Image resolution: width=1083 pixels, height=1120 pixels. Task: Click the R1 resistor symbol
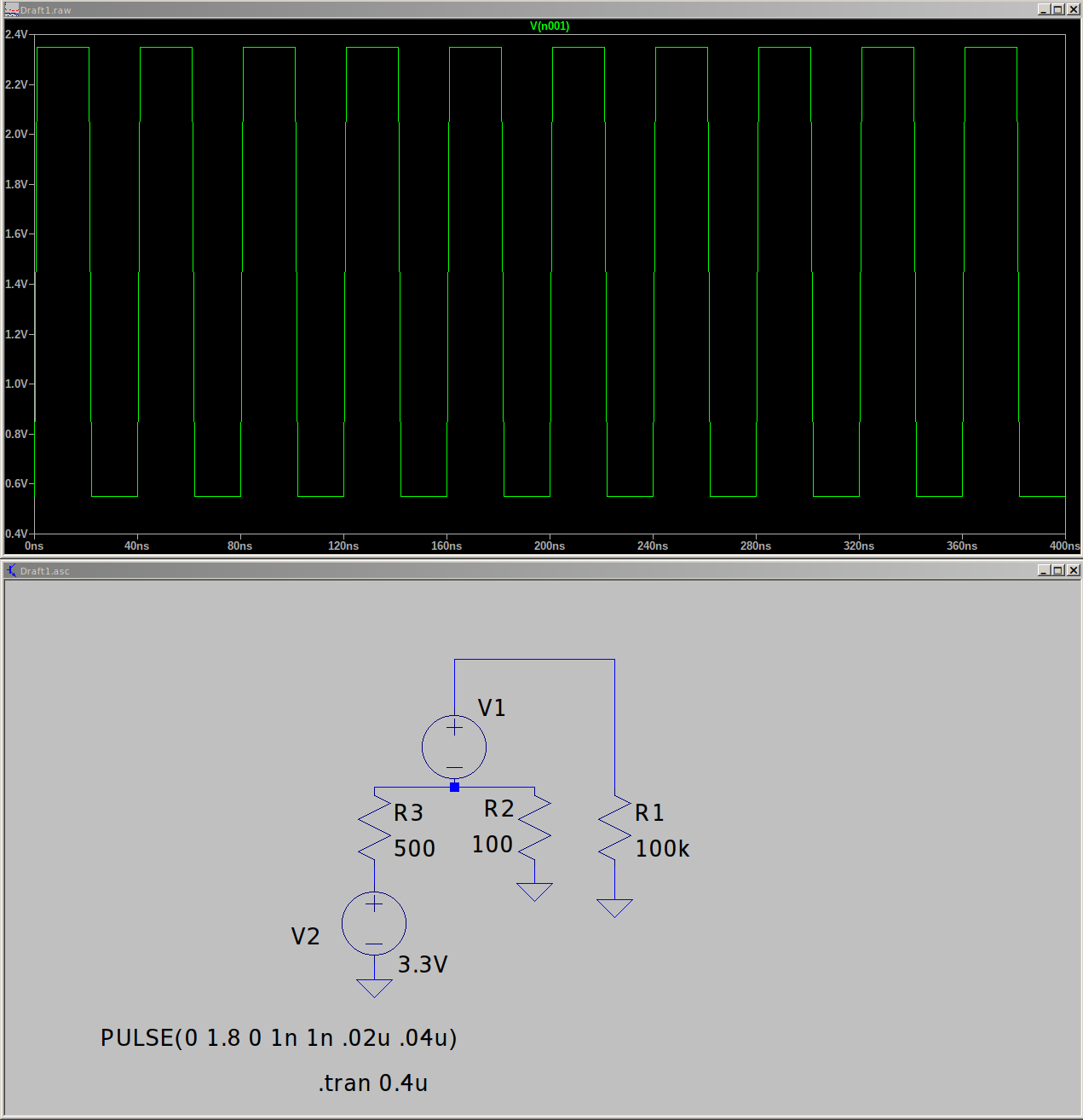[x=614, y=828]
